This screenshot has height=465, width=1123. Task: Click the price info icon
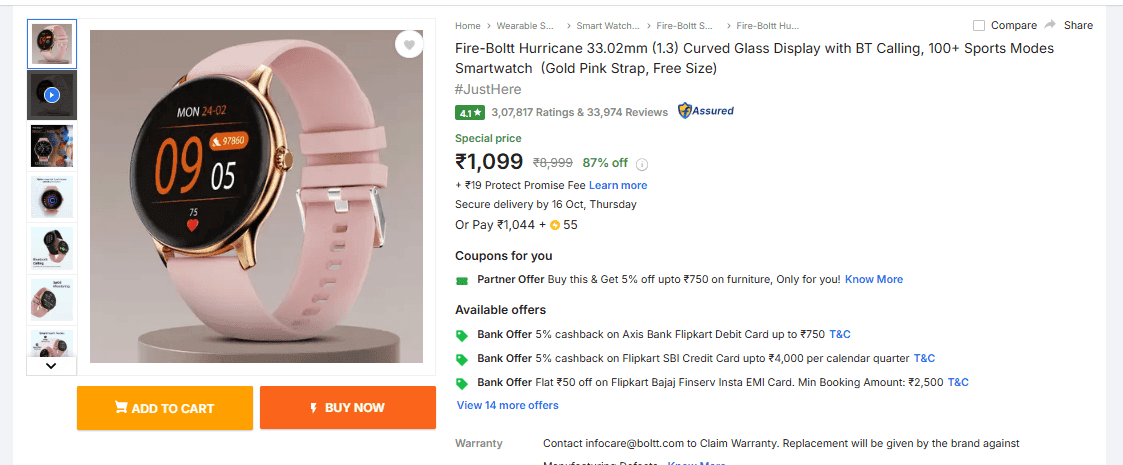pos(642,164)
